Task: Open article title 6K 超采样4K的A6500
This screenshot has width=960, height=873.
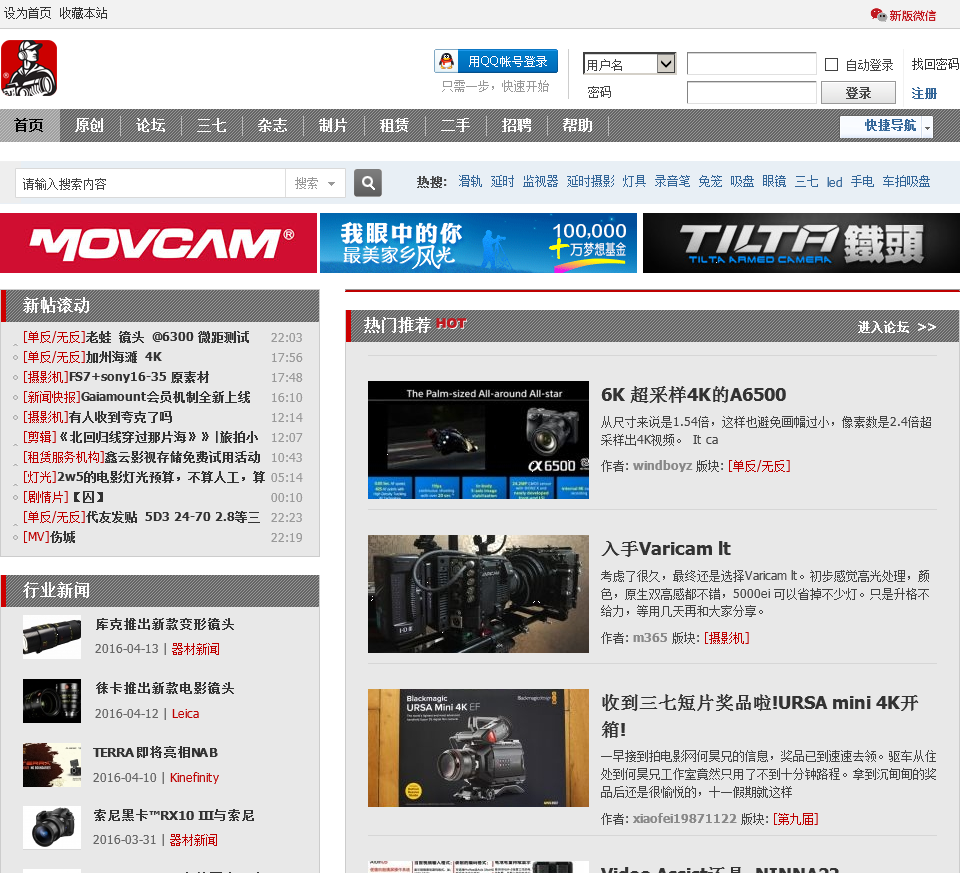Action: point(694,395)
